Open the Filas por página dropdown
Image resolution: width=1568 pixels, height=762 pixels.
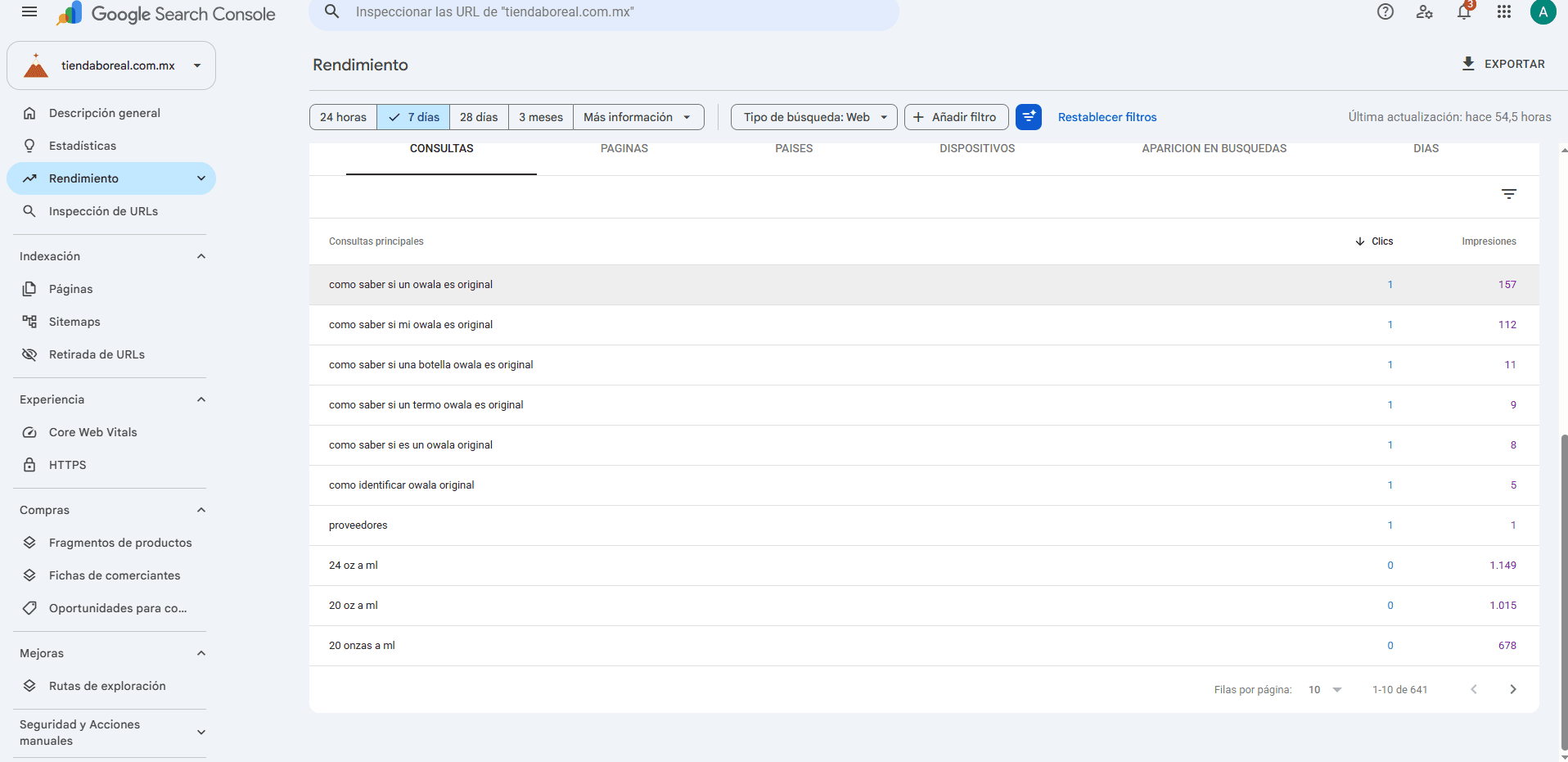(x=1325, y=690)
